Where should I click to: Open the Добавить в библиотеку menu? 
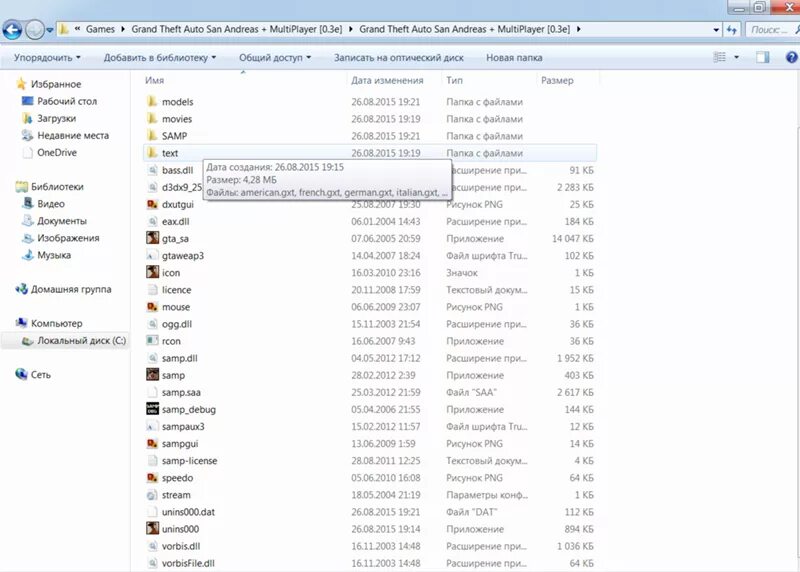tap(160, 58)
